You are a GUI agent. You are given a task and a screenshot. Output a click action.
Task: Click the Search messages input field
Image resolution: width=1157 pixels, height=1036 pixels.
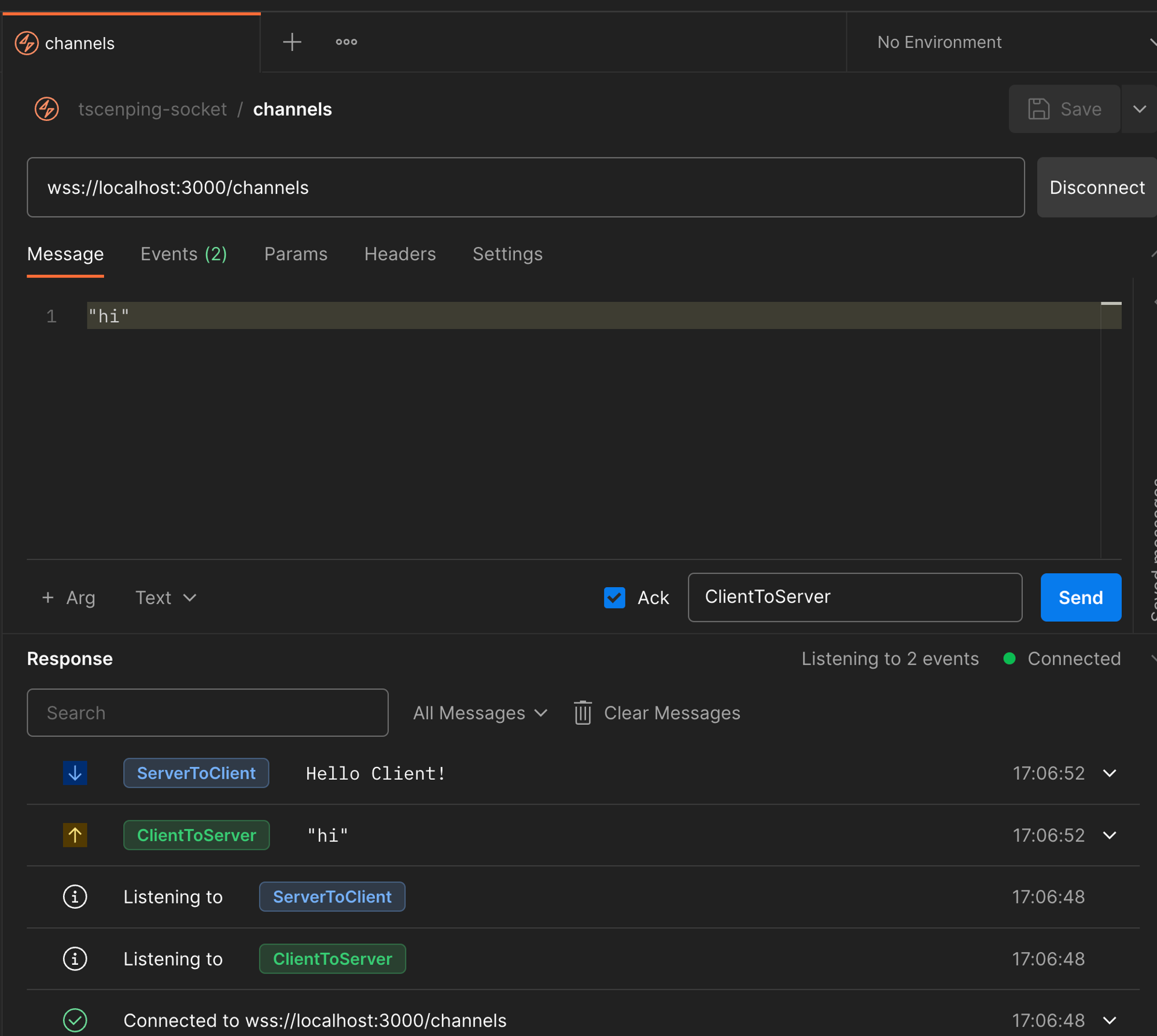point(207,713)
